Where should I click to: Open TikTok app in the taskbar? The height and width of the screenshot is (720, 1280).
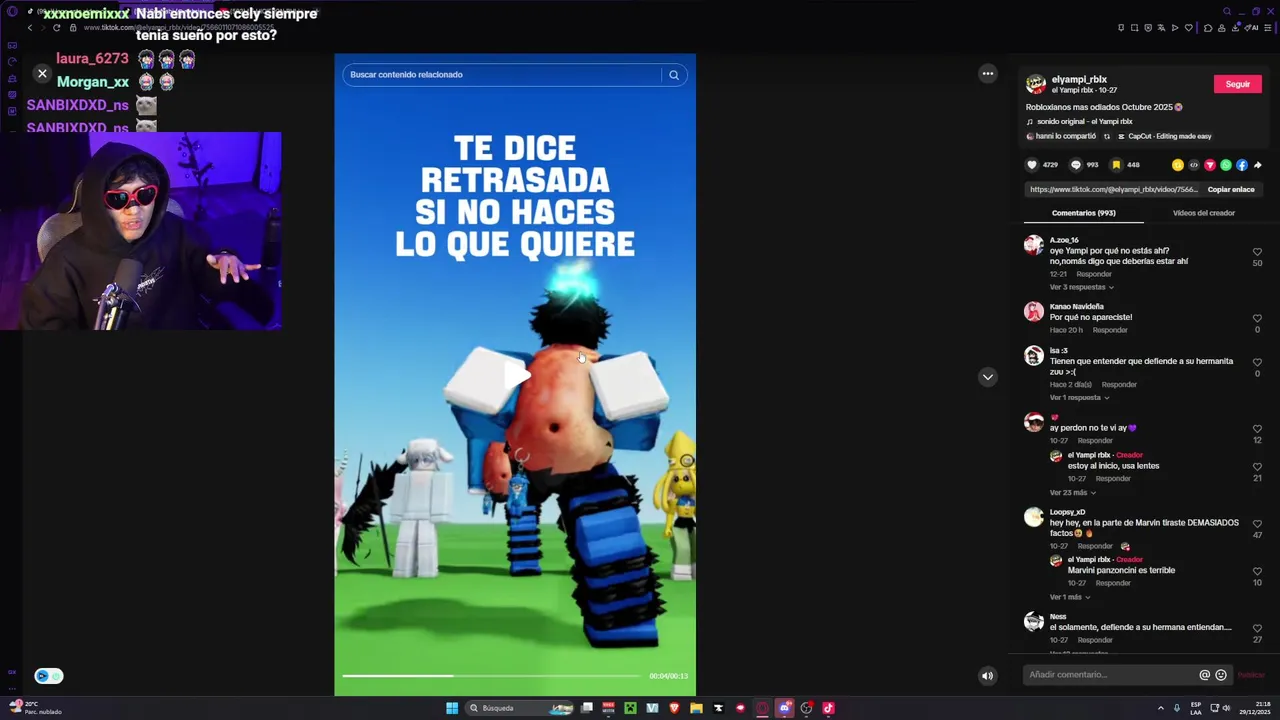click(828, 708)
